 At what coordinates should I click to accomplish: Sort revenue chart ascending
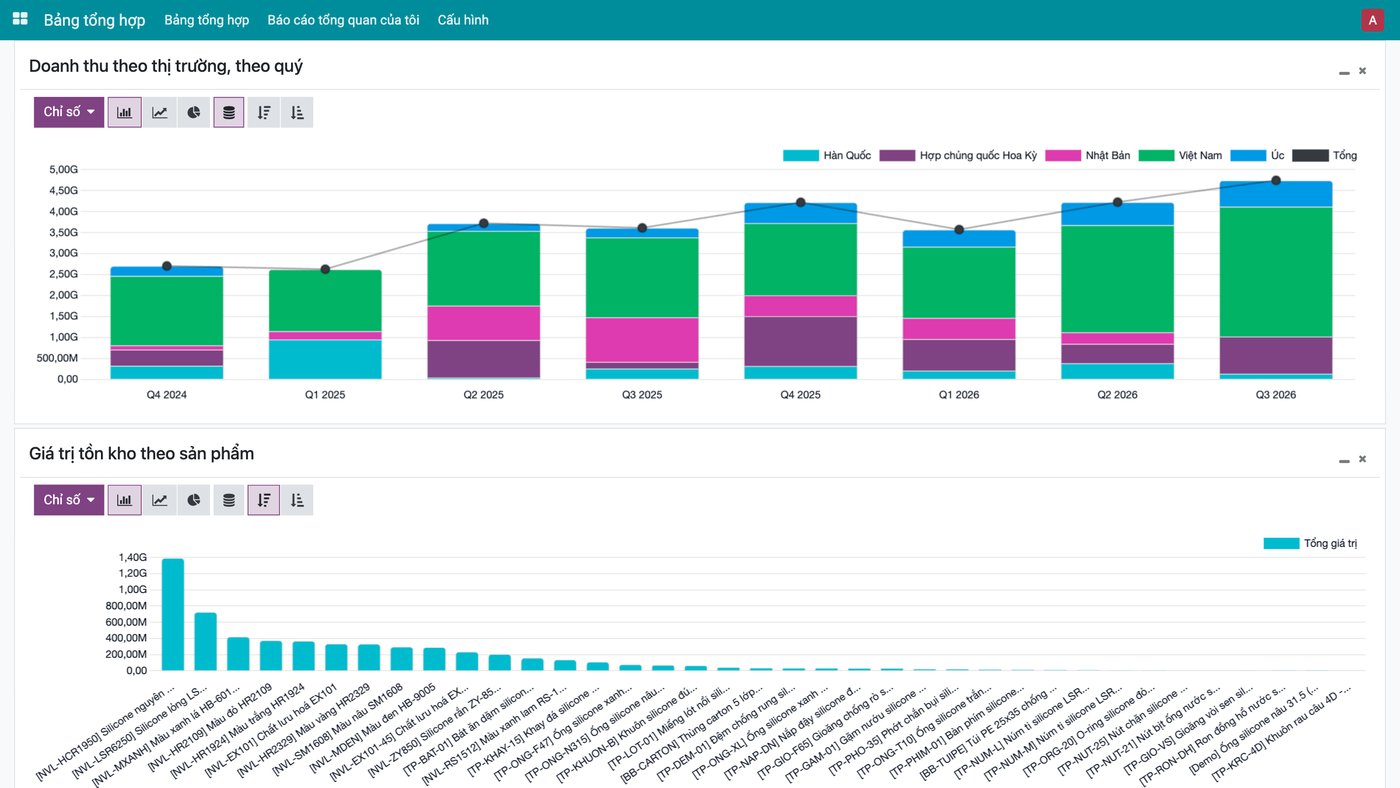297,112
